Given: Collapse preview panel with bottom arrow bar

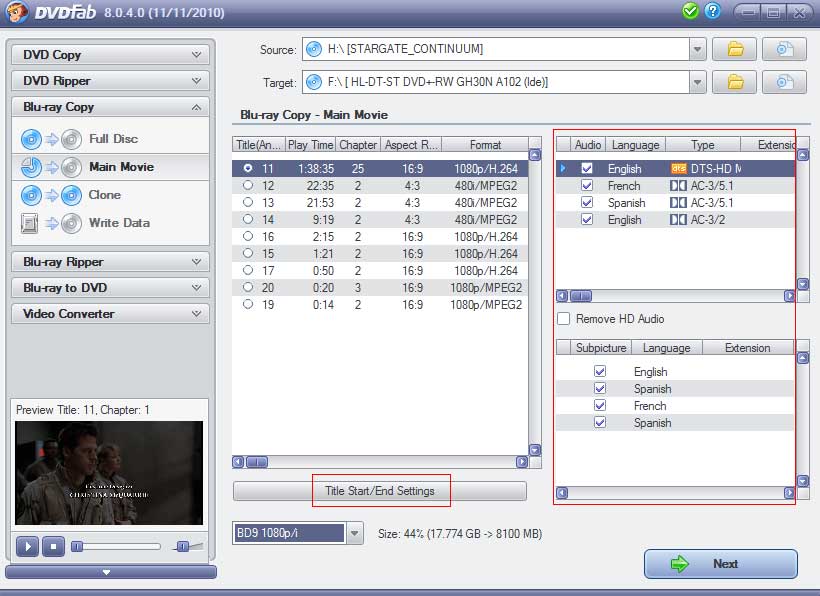Looking at the screenshot, I should click(x=110, y=572).
